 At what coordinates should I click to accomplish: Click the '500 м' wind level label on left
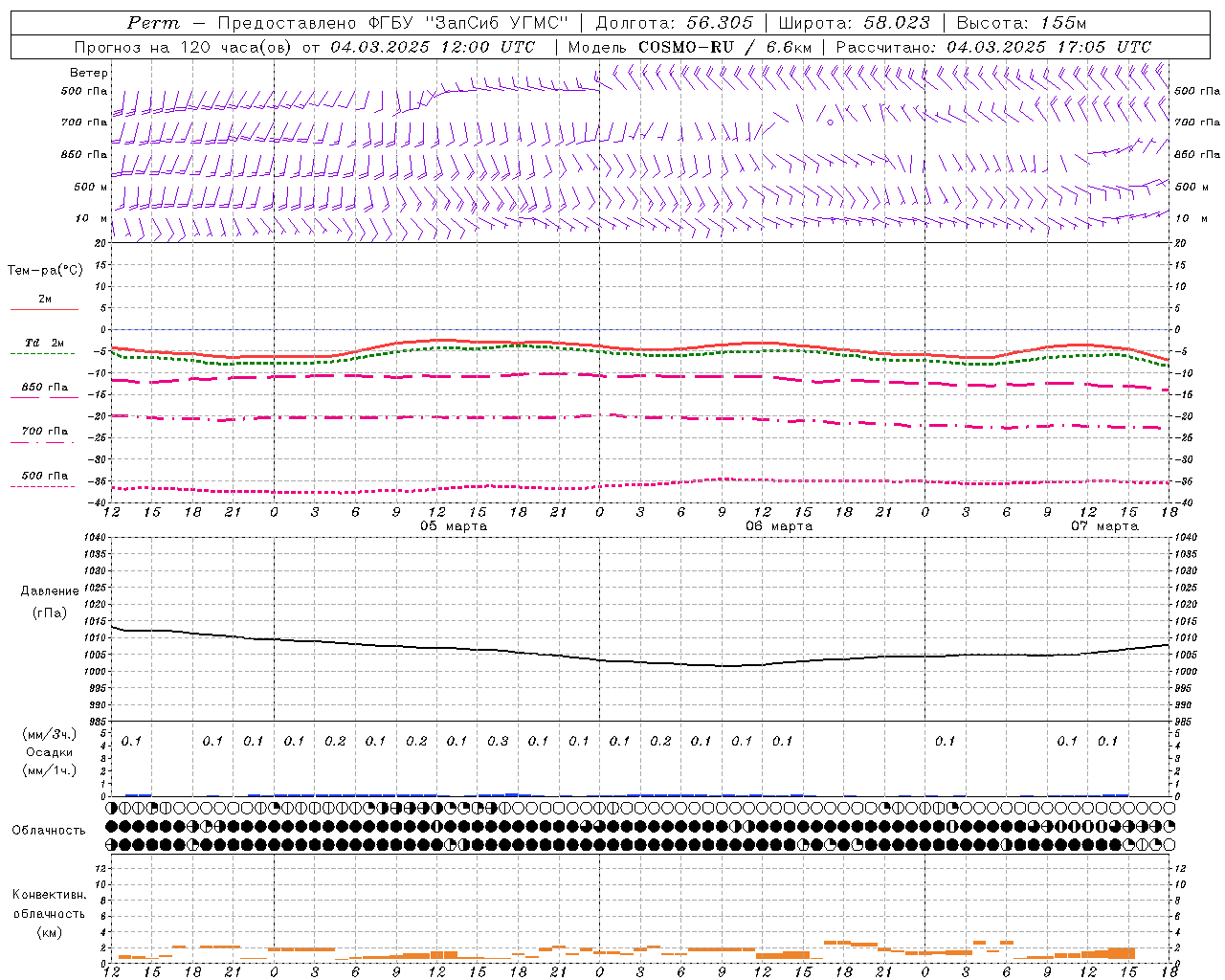pyautogui.click(x=91, y=187)
